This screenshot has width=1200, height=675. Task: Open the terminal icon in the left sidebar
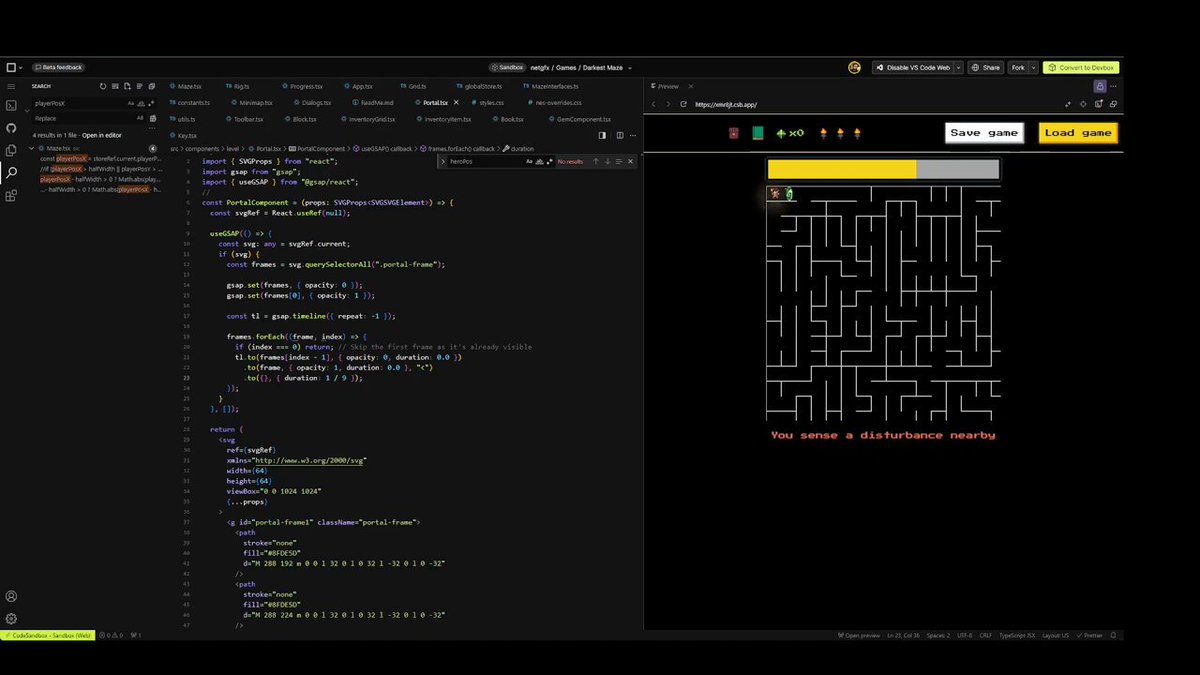click(x=11, y=105)
